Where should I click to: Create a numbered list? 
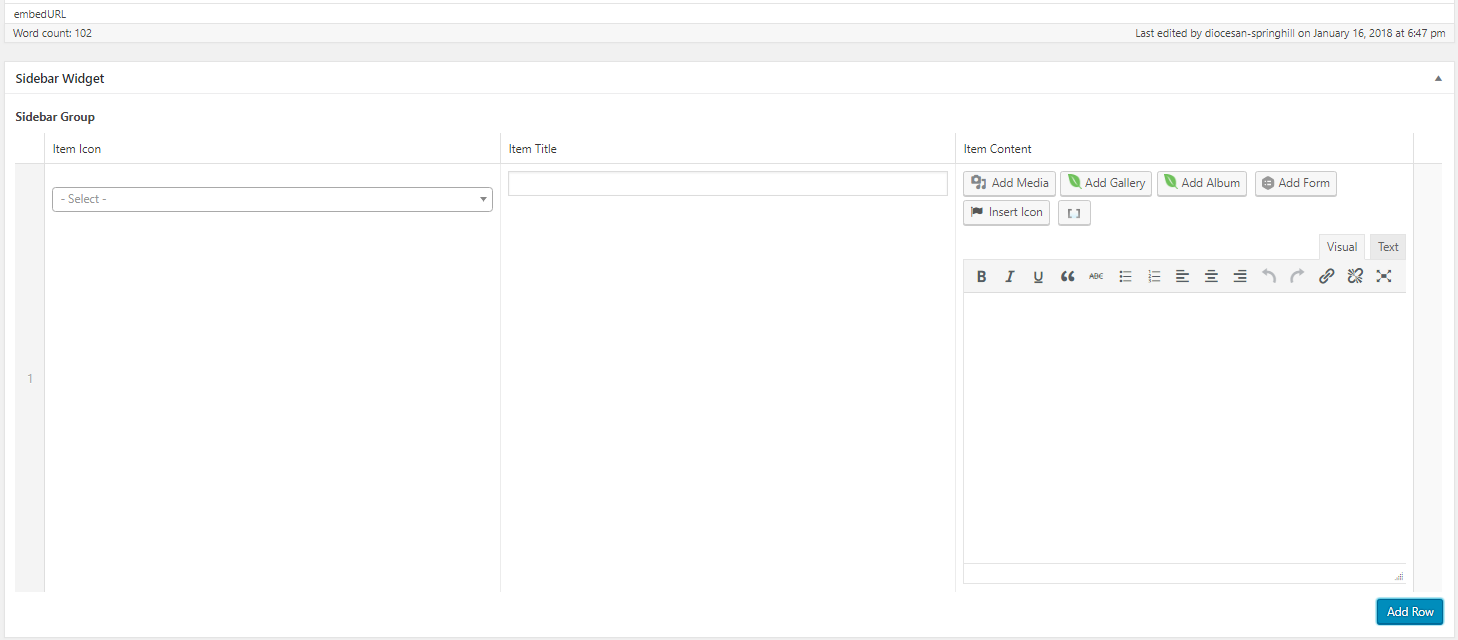(1154, 277)
